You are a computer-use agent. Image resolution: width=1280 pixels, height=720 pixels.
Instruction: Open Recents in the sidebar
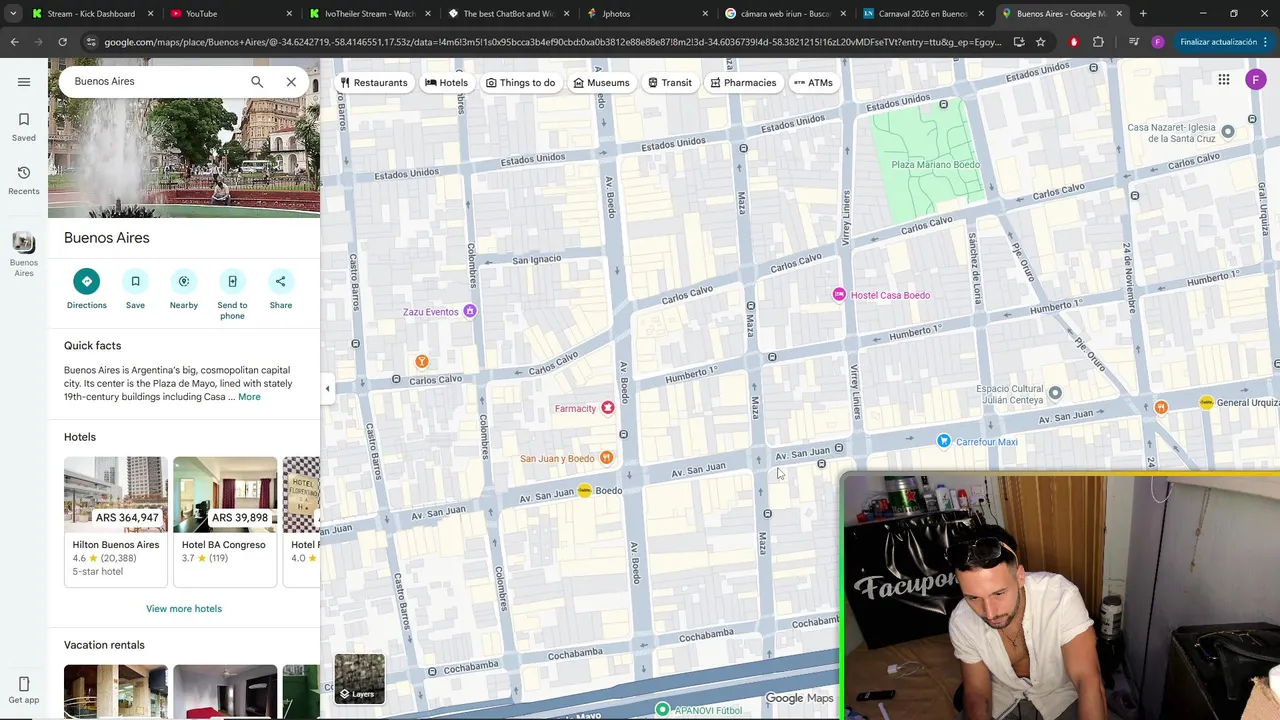[24, 180]
